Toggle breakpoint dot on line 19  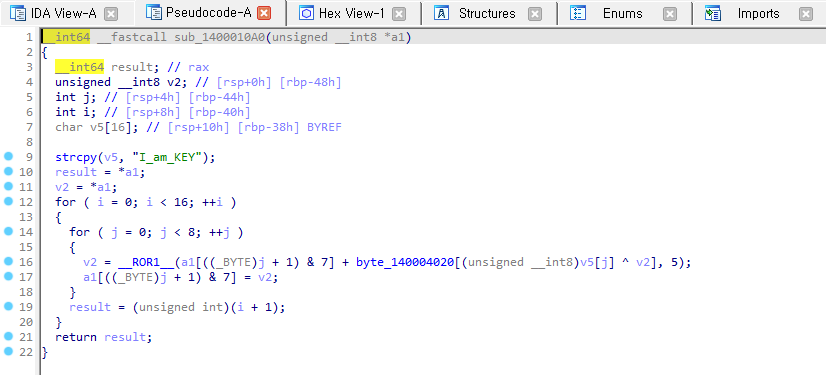8,306
